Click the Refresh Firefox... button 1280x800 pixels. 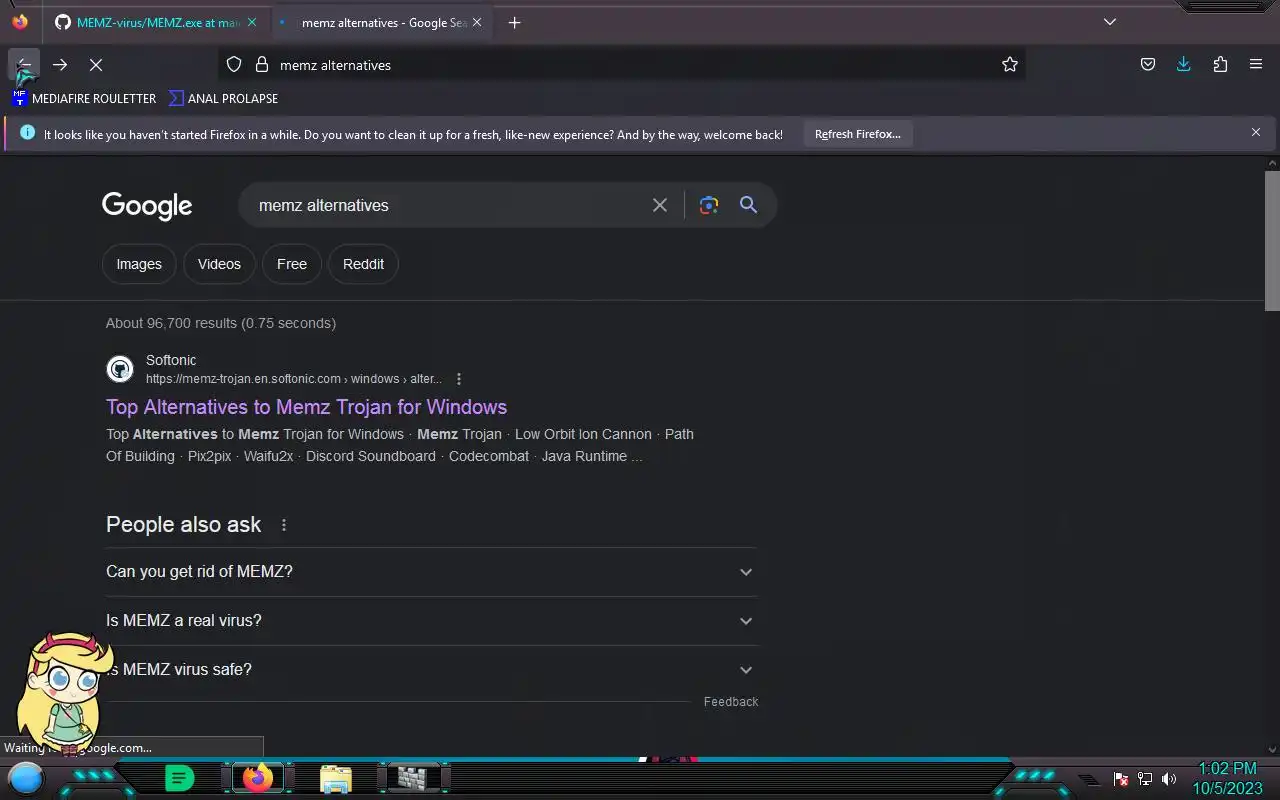coord(858,134)
